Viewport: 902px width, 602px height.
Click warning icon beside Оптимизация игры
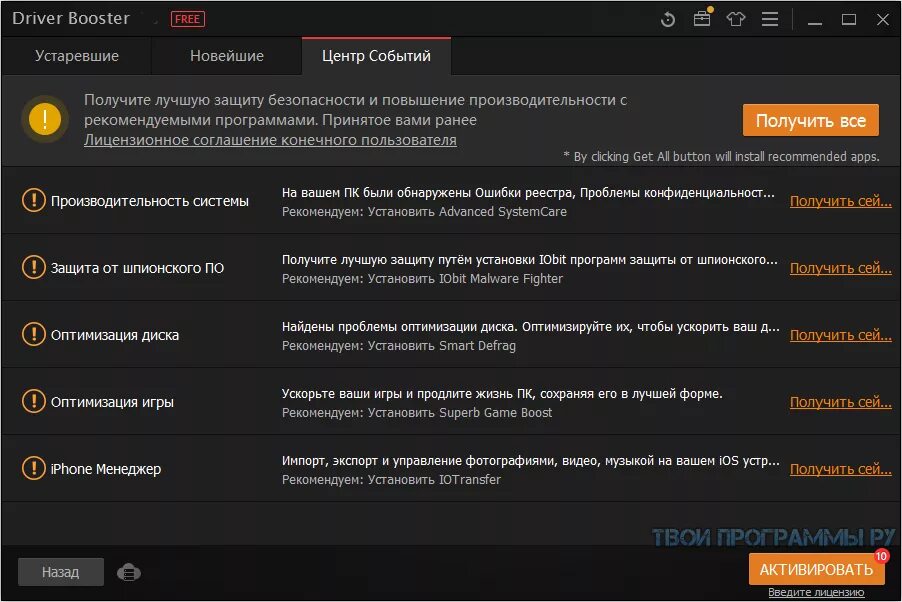[x=34, y=402]
